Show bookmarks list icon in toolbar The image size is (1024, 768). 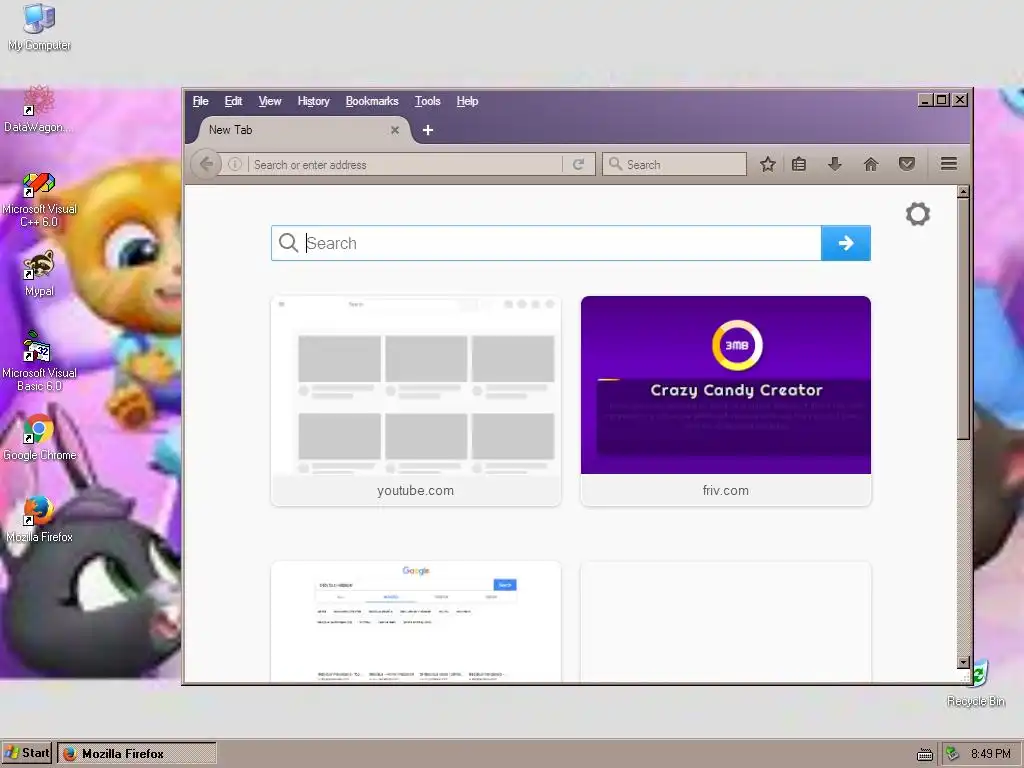coord(799,164)
